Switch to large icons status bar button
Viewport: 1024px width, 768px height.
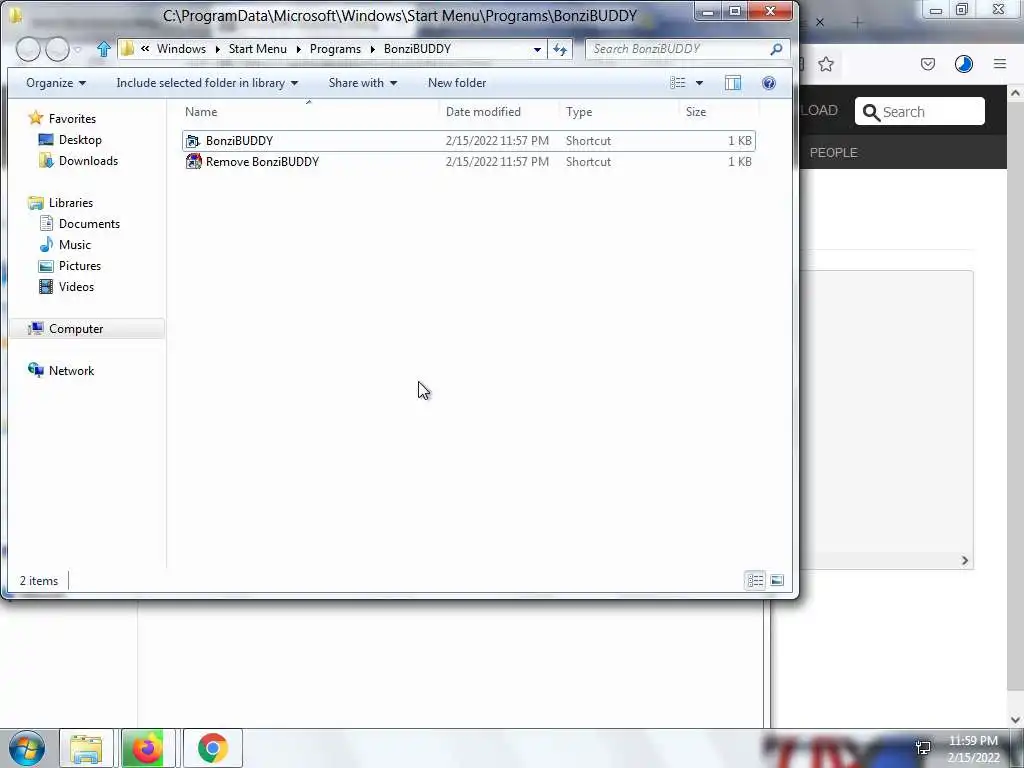point(776,581)
